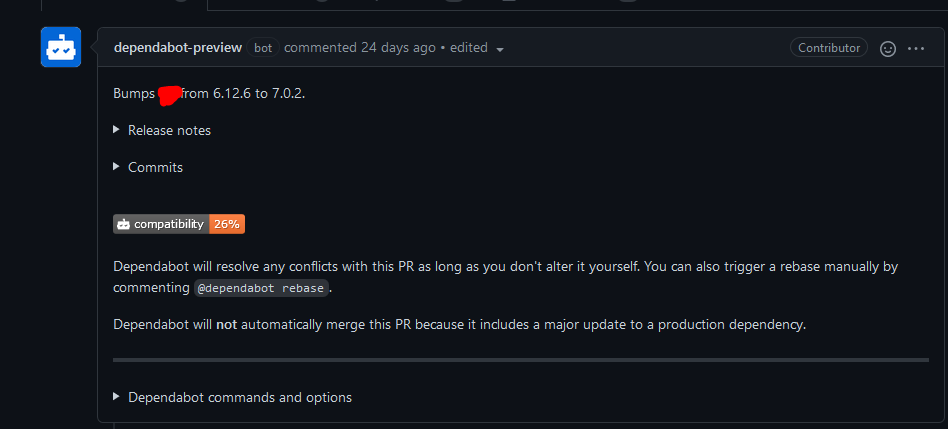Click the Contributor badge
Screen dimensions: 948x429
(828, 48)
